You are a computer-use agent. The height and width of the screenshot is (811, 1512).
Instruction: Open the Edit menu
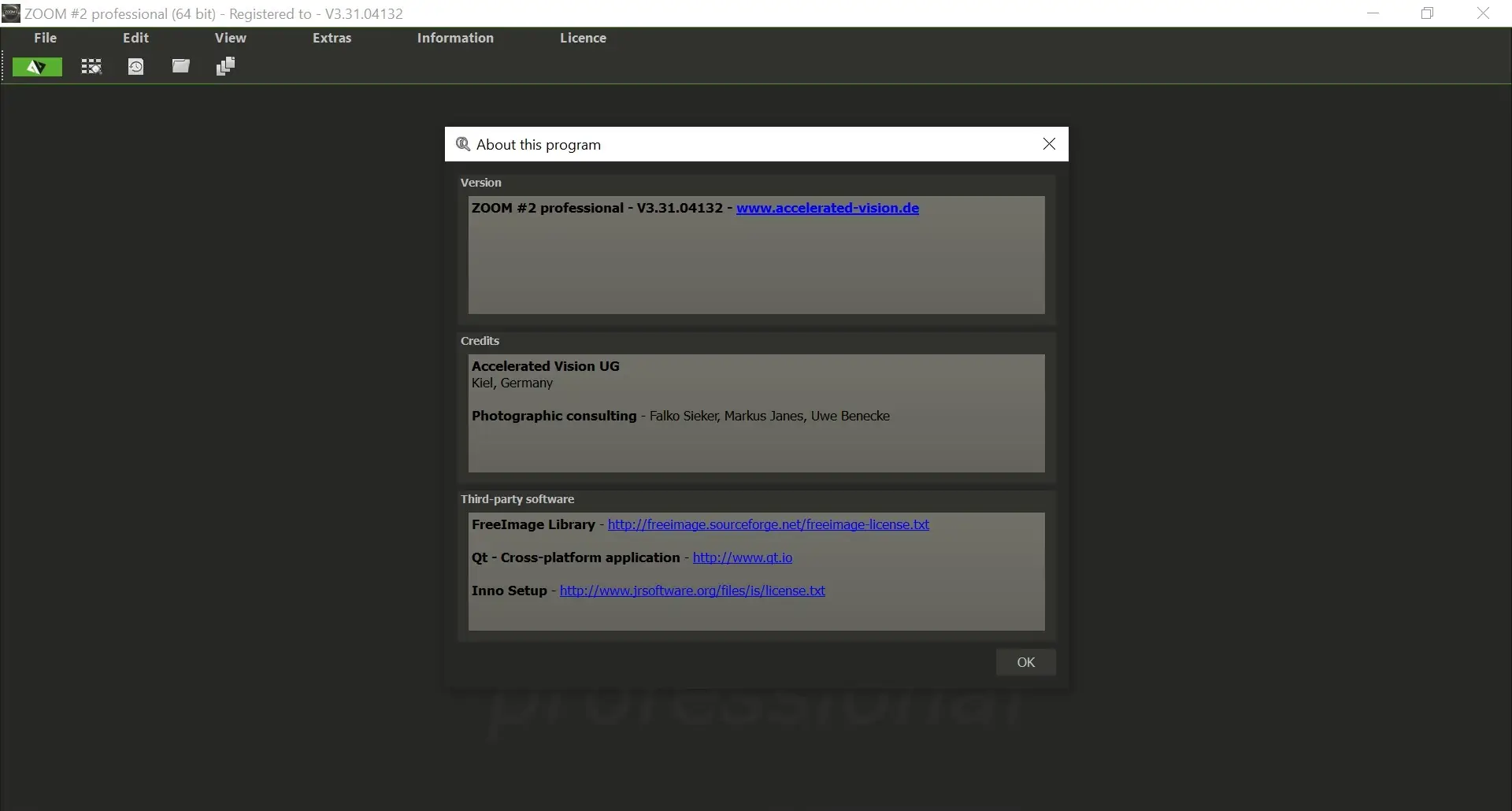point(135,38)
